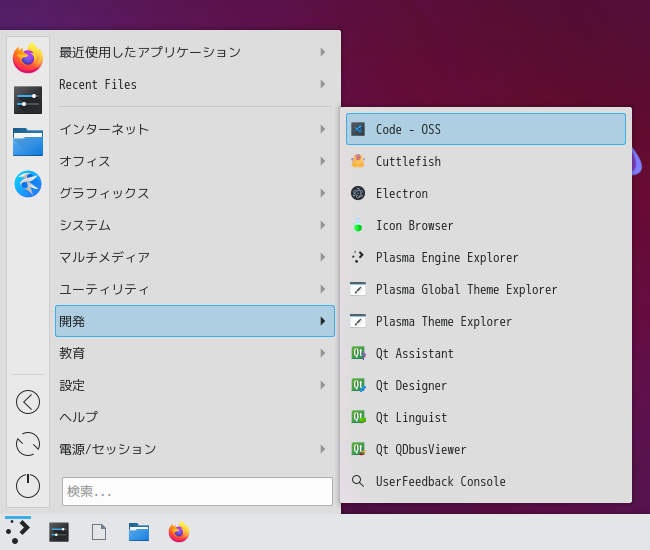Launch Qt Designer from the submenu
The image size is (650, 550).
pos(486,385)
